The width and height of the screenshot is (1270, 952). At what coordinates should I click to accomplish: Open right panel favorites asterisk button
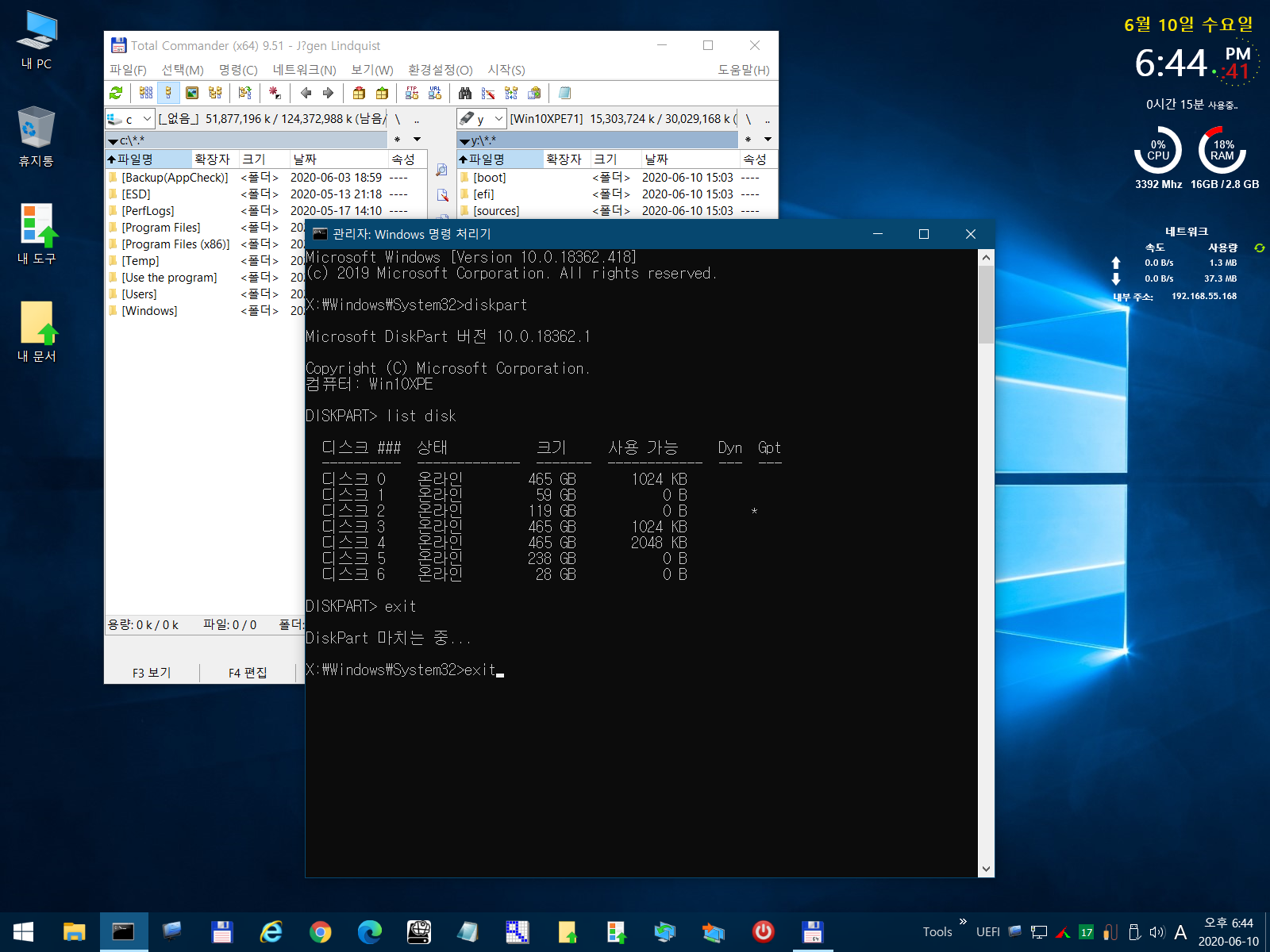pyautogui.click(x=749, y=140)
